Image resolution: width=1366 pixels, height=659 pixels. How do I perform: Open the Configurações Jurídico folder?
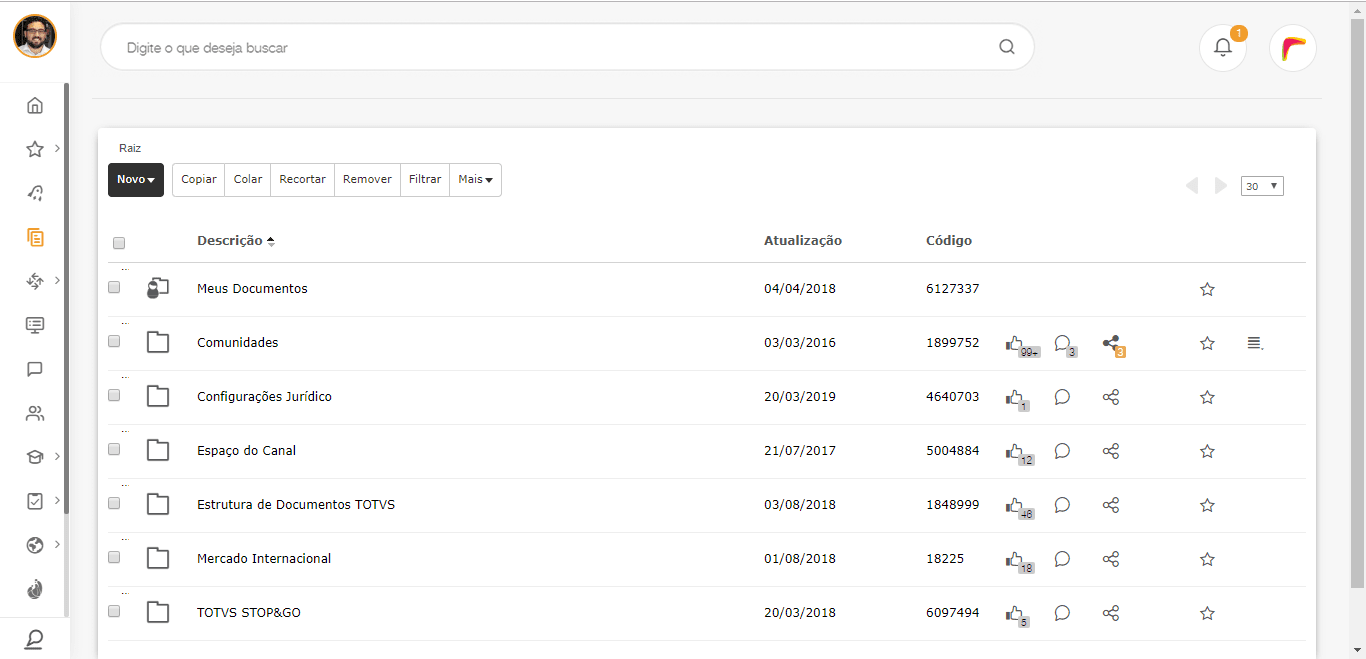coord(264,397)
